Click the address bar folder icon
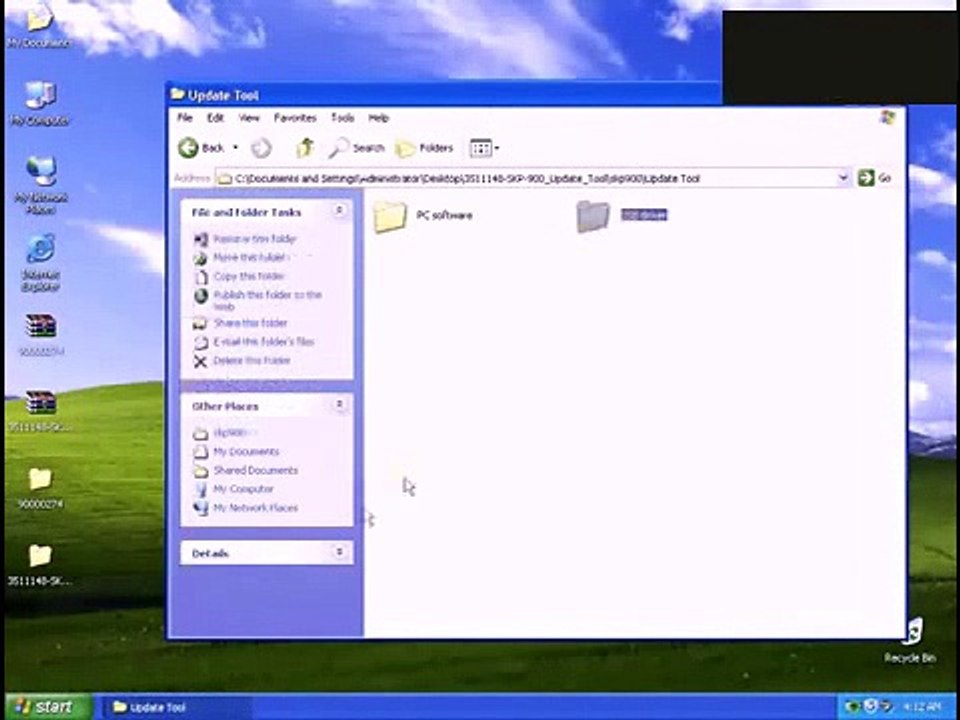This screenshot has height=720, width=960. click(x=225, y=178)
